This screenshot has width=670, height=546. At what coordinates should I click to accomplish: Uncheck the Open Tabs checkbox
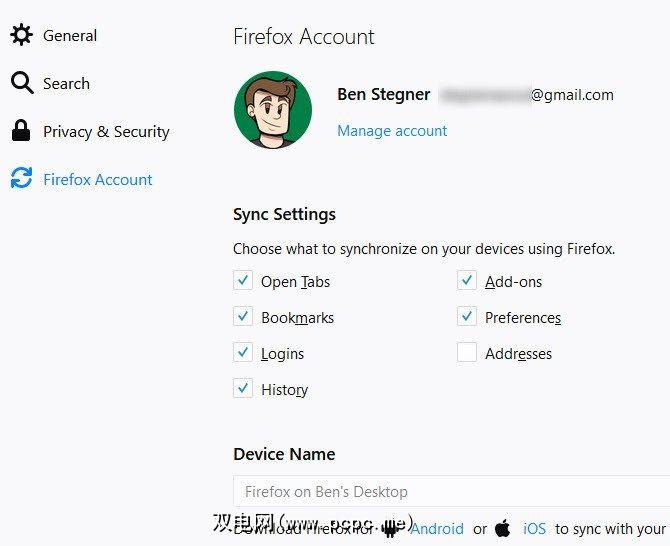(243, 281)
